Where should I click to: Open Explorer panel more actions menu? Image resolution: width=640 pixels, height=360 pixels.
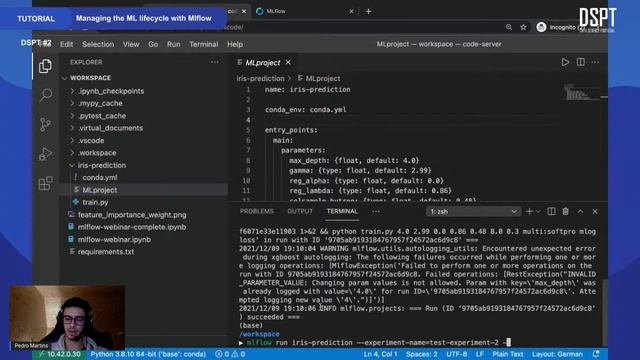coord(215,62)
